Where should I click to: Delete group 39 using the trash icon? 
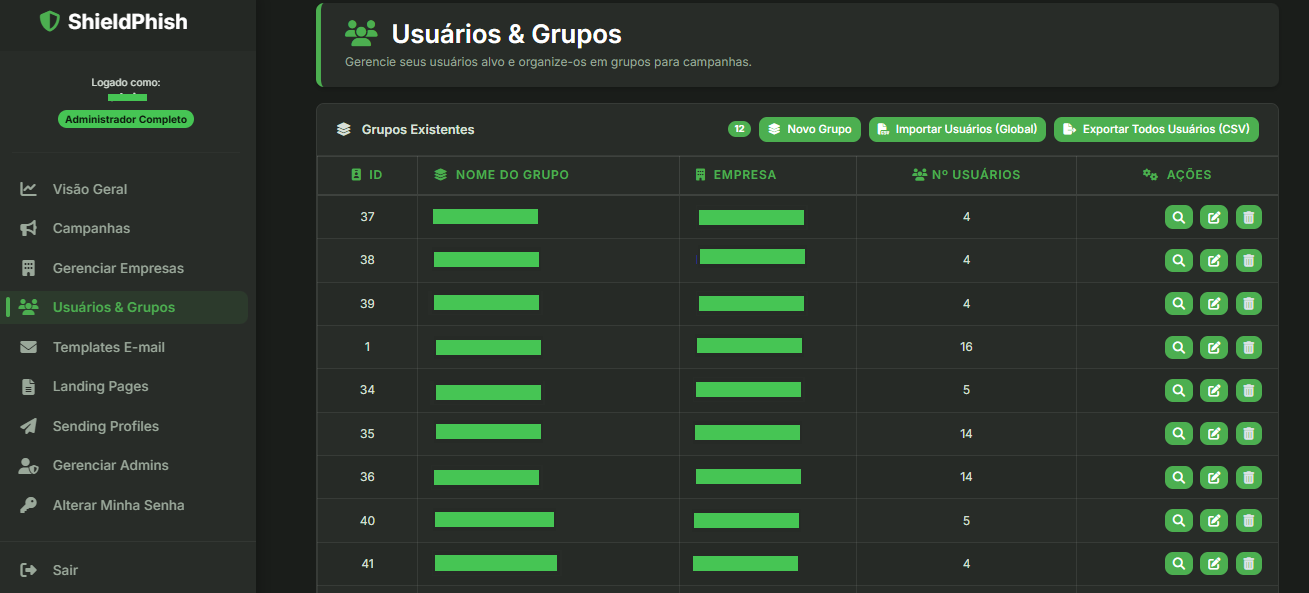pyautogui.click(x=1249, y=303)
